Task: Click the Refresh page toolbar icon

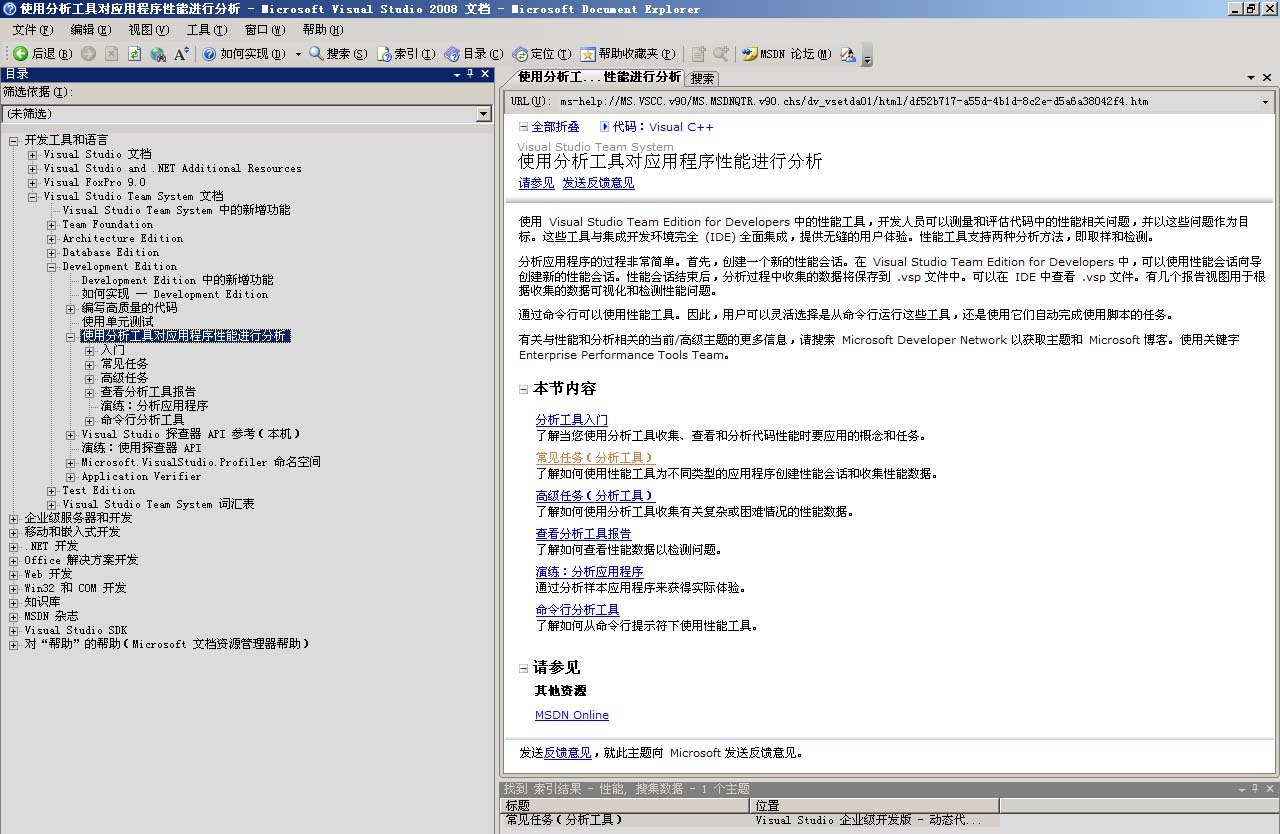Action: 134,54
